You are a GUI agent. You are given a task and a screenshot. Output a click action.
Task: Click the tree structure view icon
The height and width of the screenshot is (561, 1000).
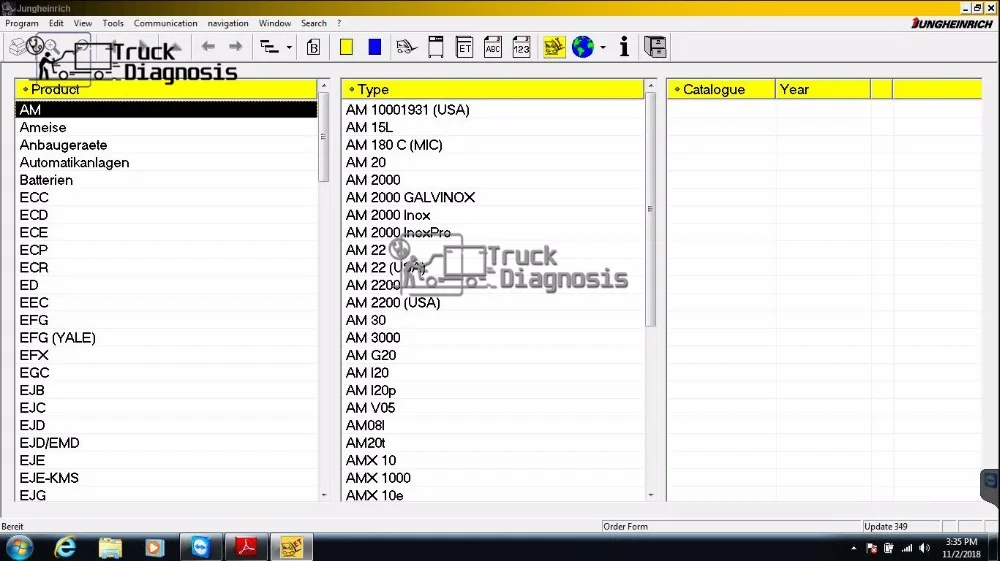pos(269,47)
